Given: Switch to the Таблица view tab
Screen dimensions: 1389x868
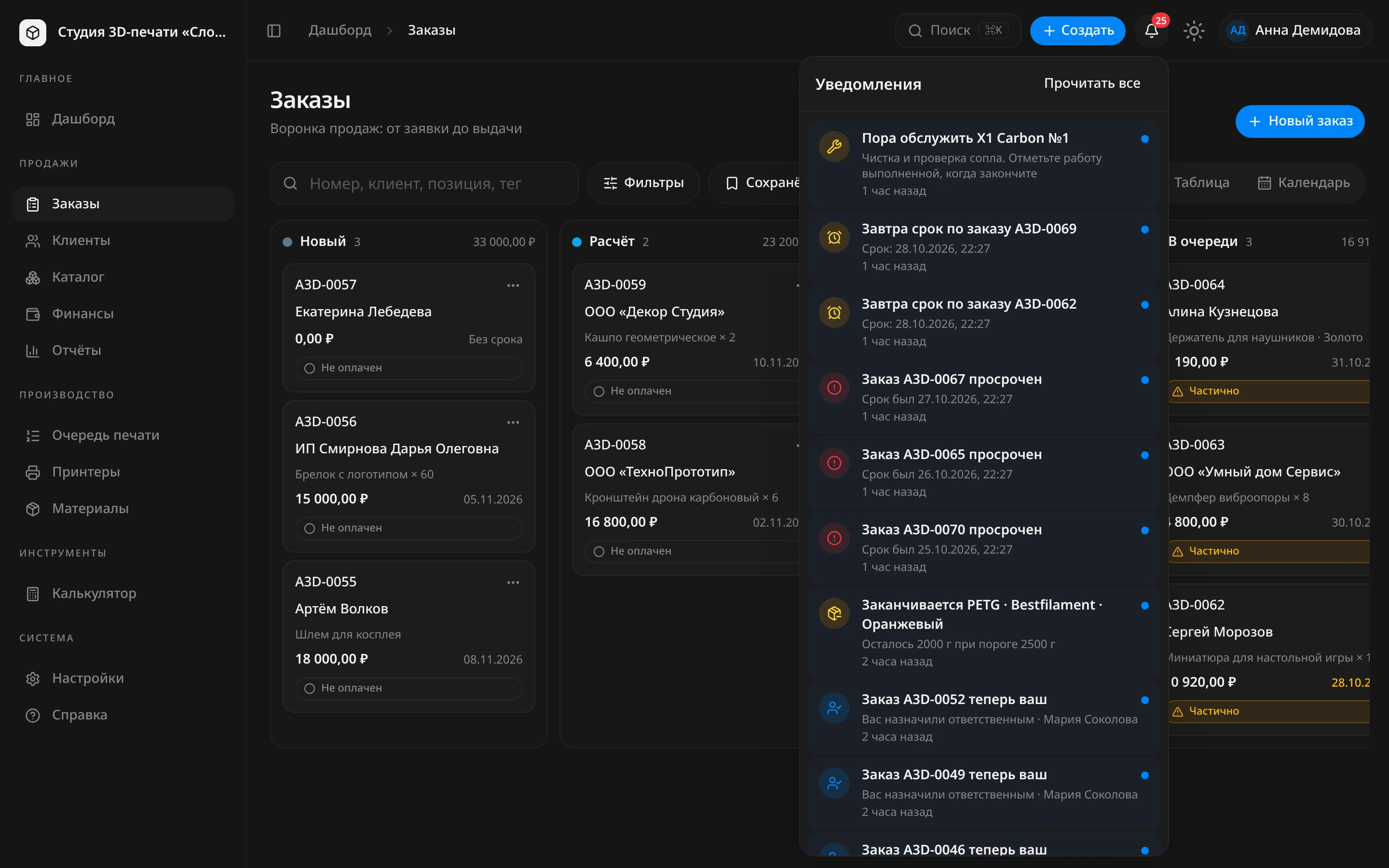Looking at the screenshot, I should [x=1201, y=183].
